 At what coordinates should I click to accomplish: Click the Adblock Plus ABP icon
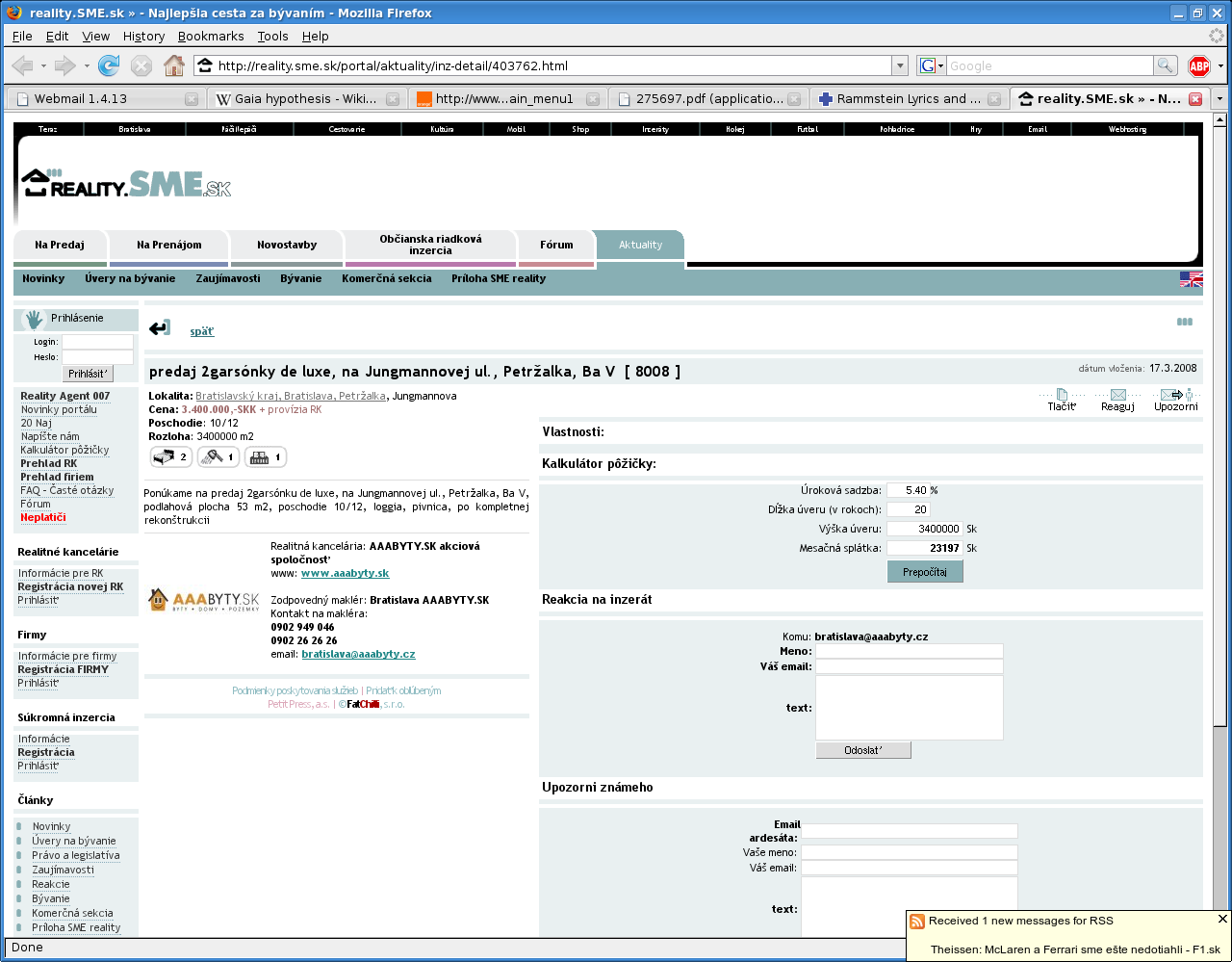1198,65
